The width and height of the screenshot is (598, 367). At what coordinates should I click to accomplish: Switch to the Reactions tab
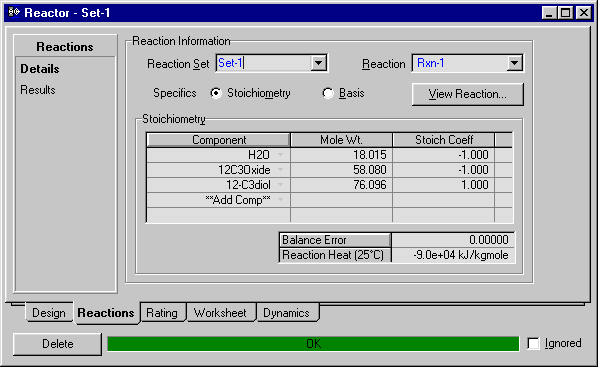tap(106, 313)
